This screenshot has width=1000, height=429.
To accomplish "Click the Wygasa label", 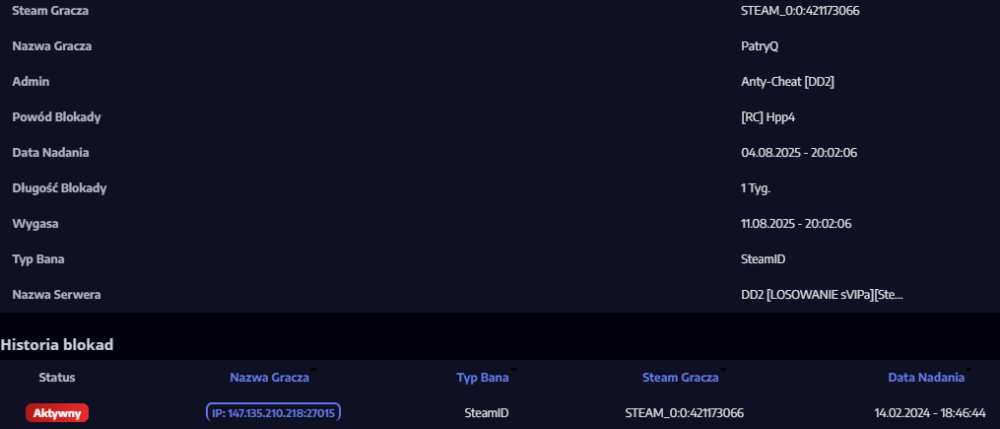I will 35,224.
